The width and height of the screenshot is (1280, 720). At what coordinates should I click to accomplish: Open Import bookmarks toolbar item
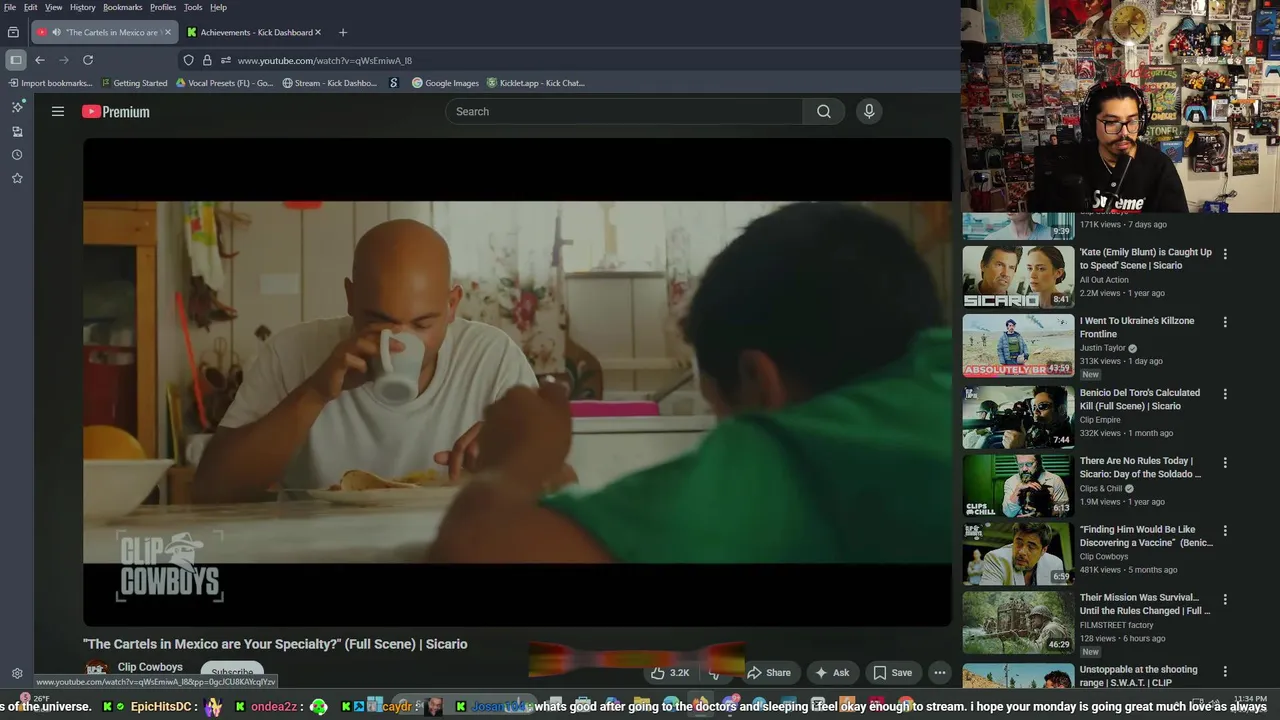click(x=51, y=83)
